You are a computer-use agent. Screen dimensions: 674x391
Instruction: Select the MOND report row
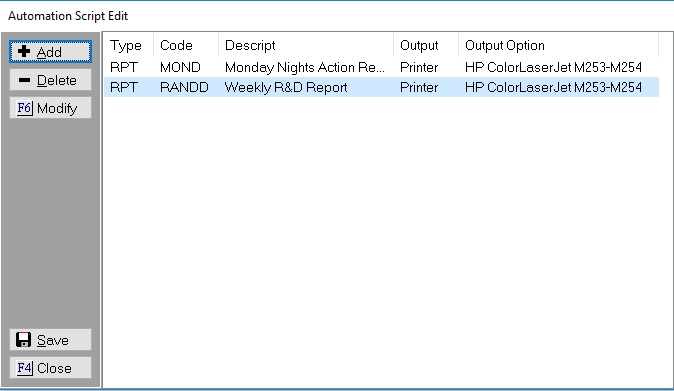[x=381, y=67]
